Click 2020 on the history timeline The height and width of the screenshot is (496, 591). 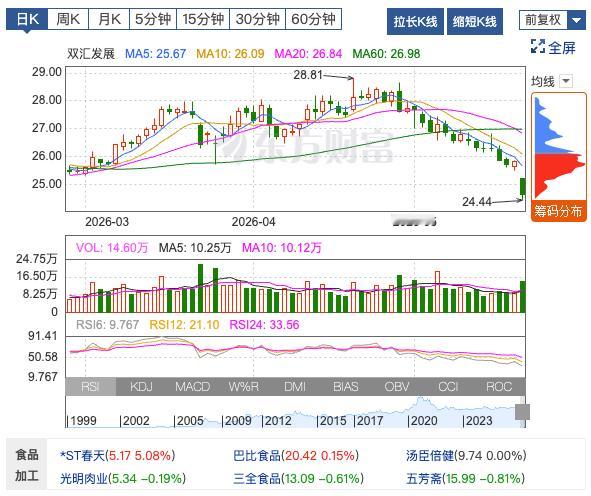tap(424, 421)
